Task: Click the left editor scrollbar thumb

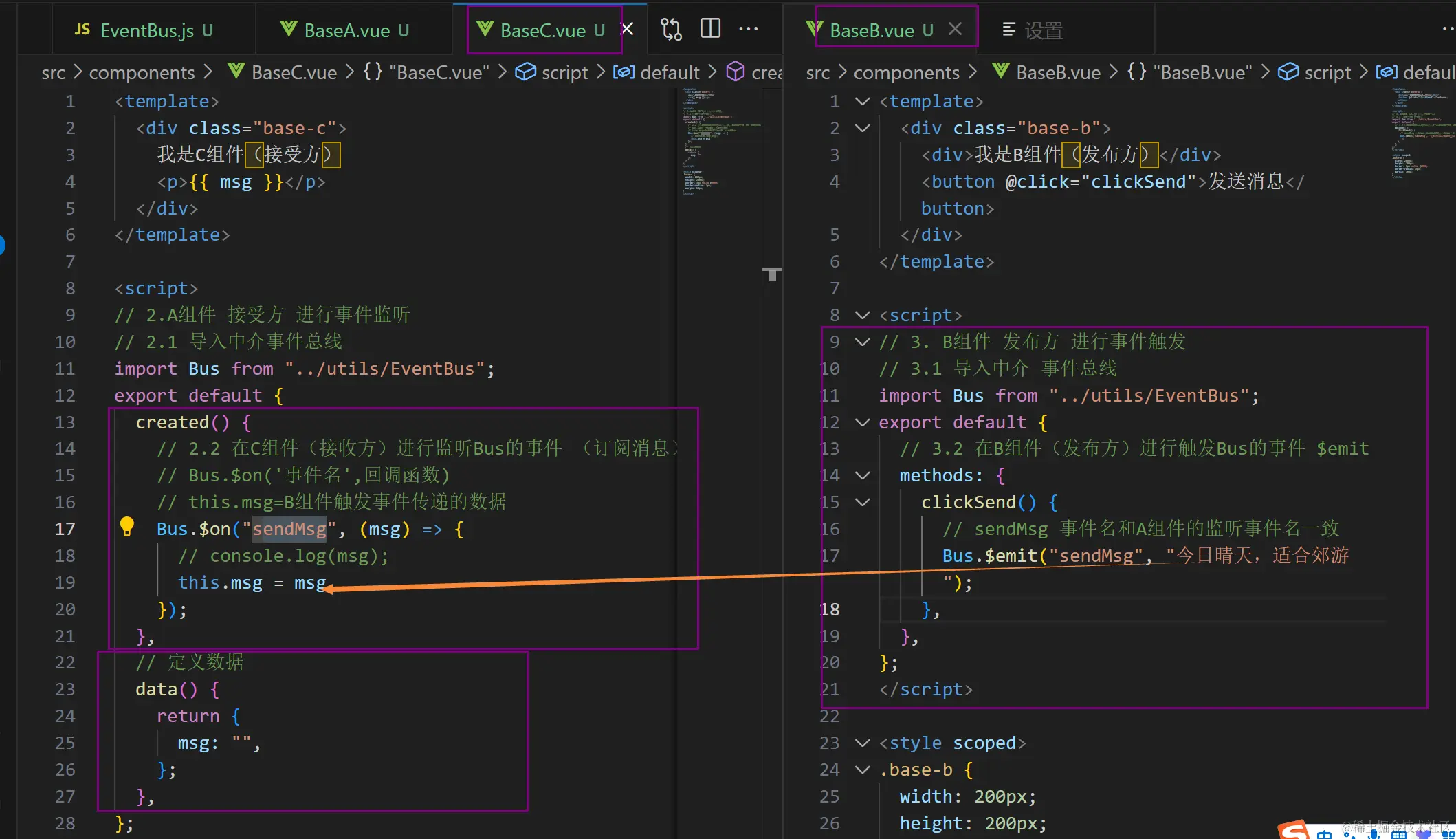Action: [x=773, y=274]
